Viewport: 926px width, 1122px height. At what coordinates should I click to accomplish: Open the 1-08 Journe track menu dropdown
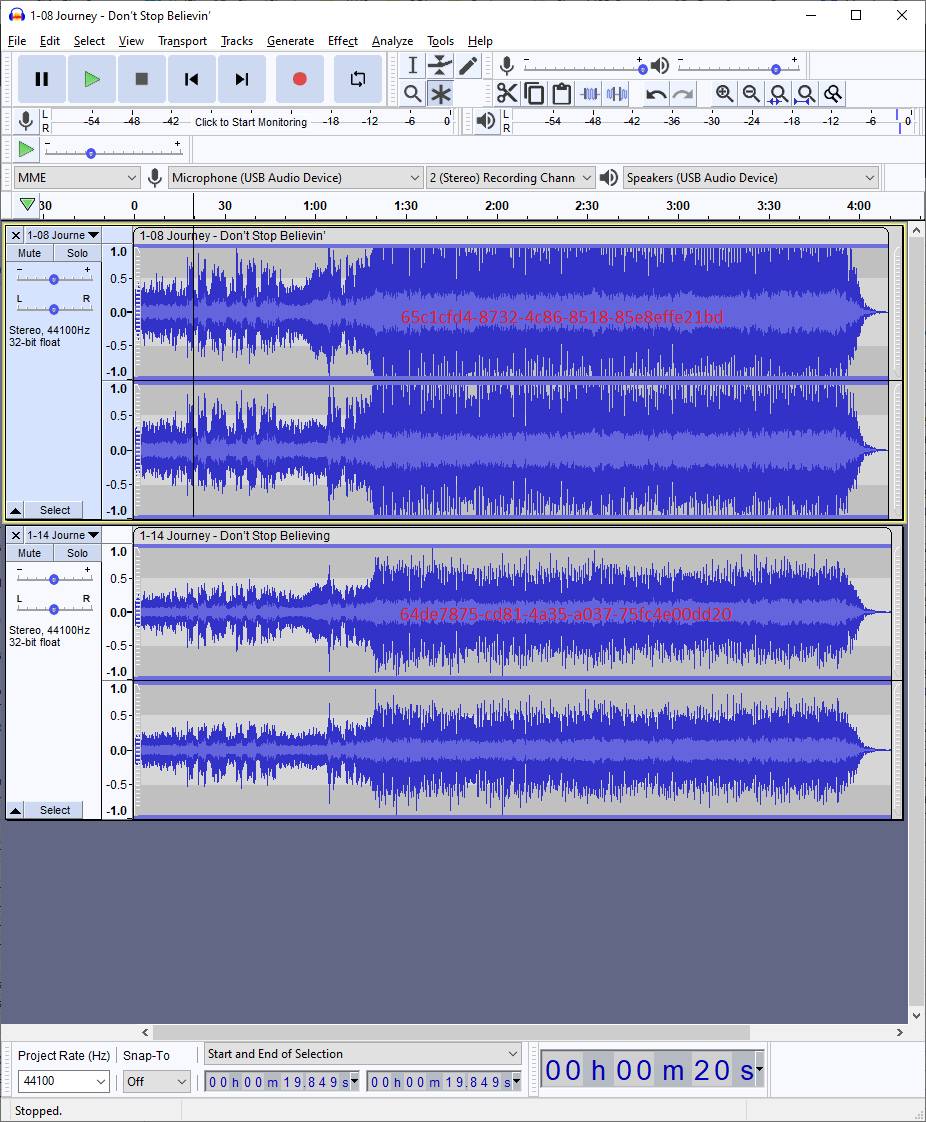tap(63, 235)
